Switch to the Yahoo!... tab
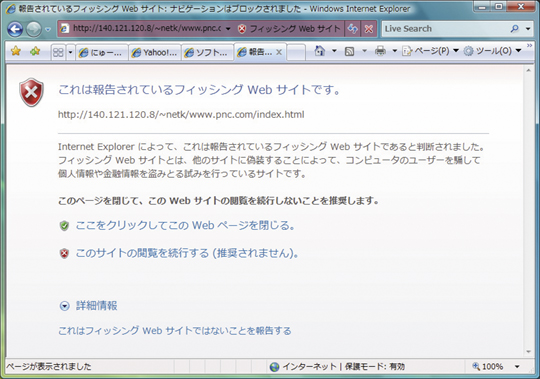This screenshot has height=379, width=540. point(155,52)
